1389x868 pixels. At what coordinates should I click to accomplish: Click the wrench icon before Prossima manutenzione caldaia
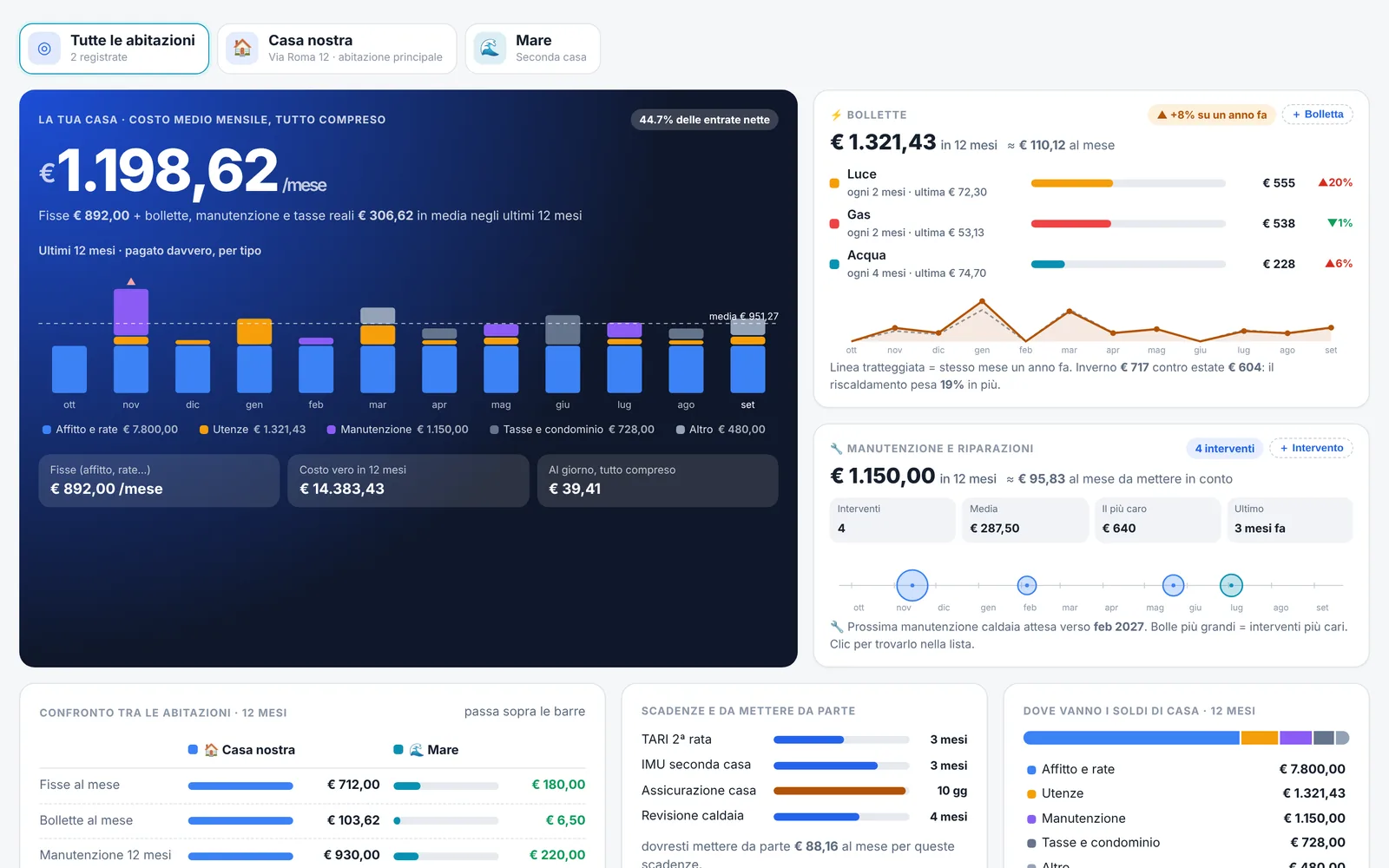[837, 627]
